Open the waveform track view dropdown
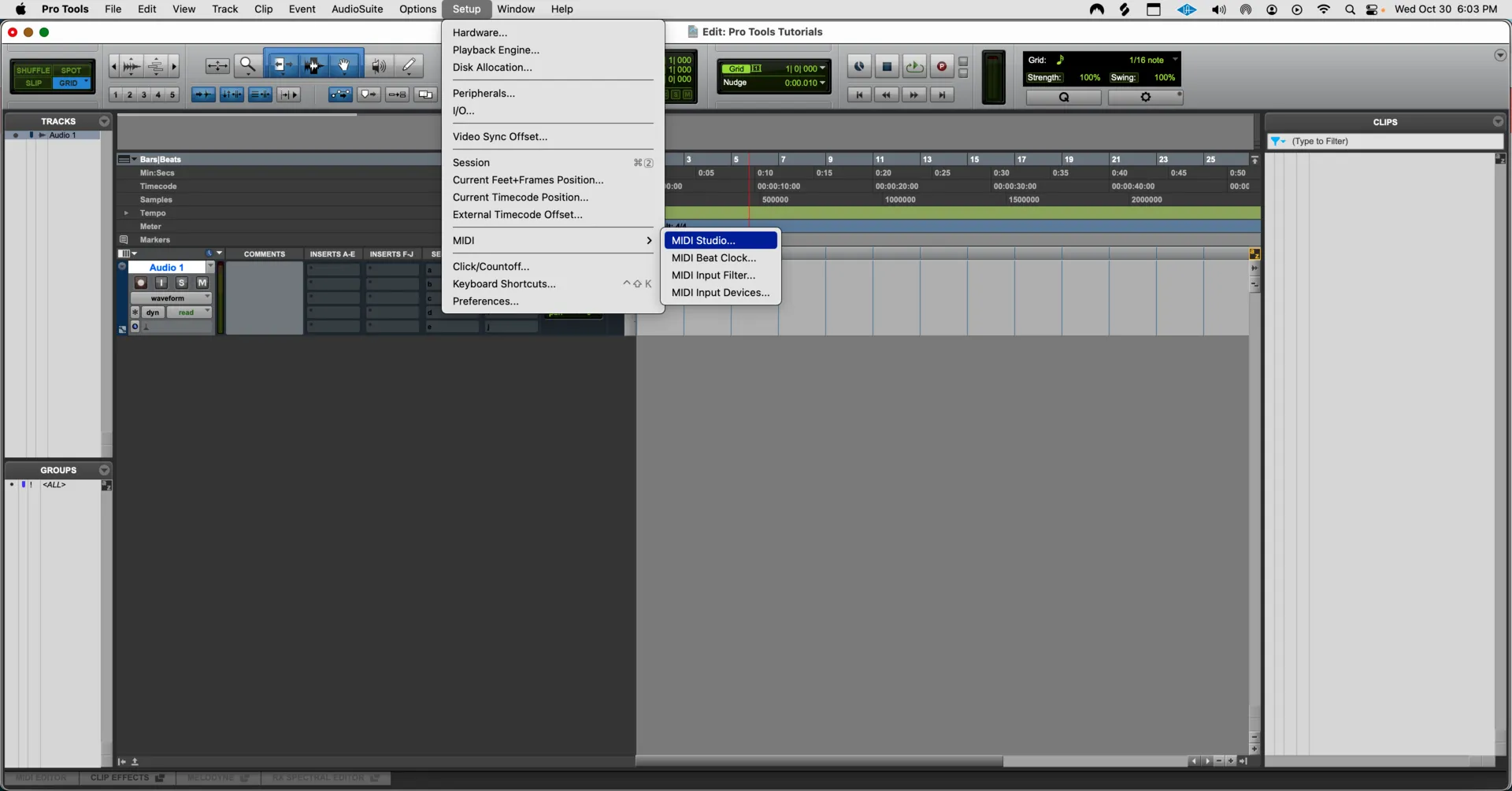Screen dimensions: 1512x791 (x=171, y=298)
